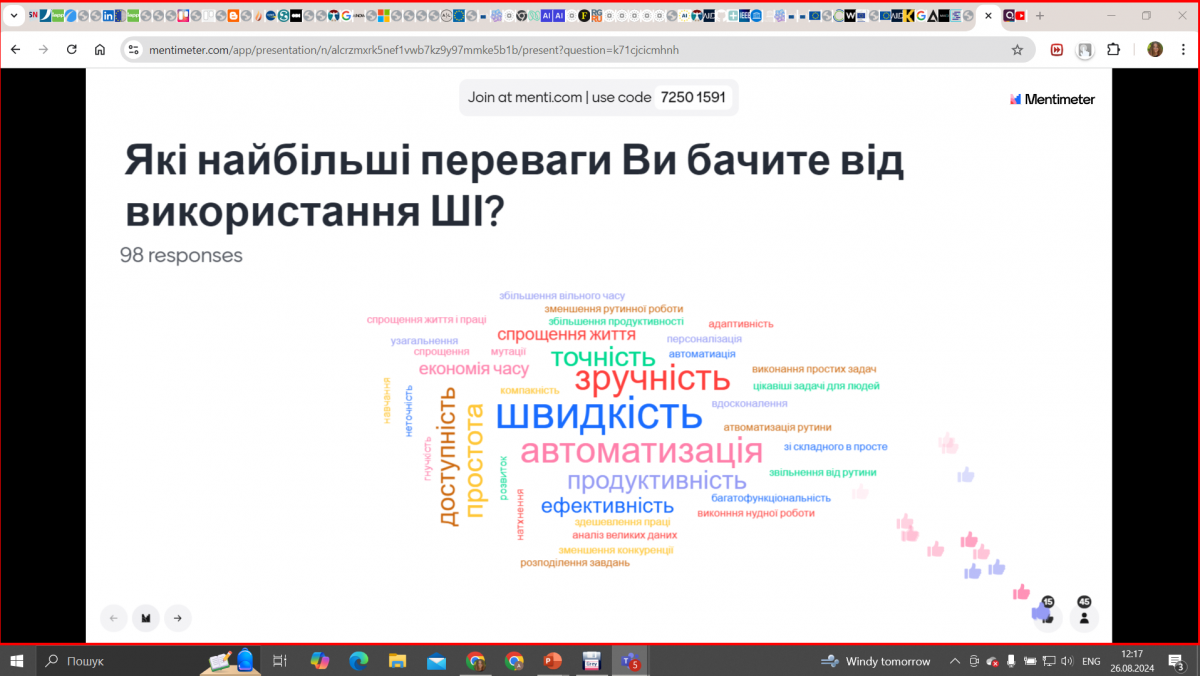Image resolution: width=1200 pixels, height=676 pixels.
Task: Launch PowerPoint from the taskbar
Action: (552, 661)
